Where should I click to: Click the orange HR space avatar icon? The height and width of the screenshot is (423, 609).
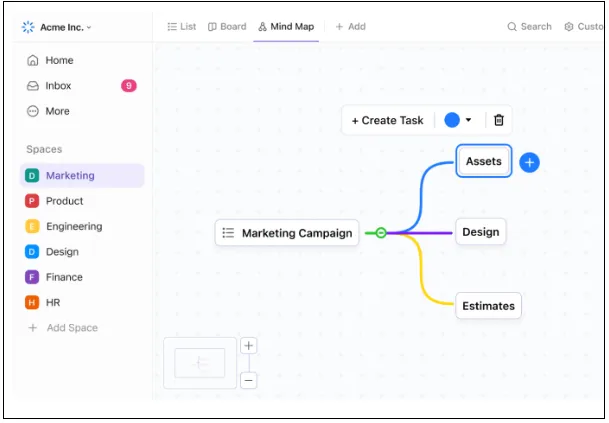[32, 303]
